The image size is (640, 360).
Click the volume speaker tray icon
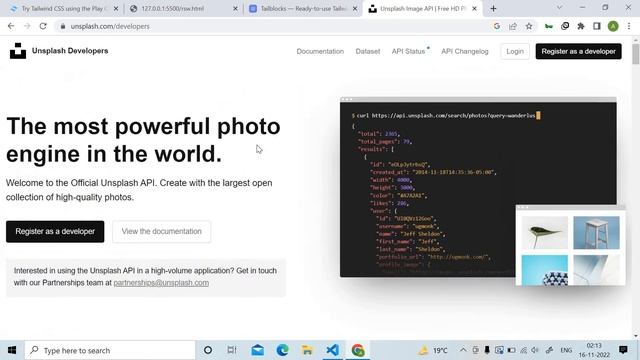(x=535, y=350)
